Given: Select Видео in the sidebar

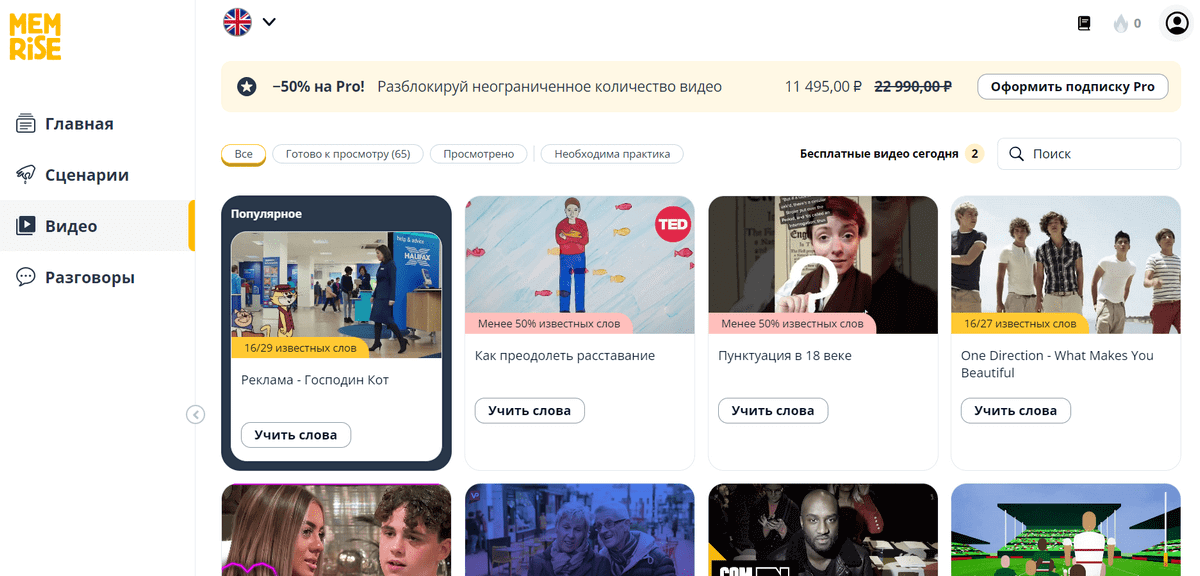Looking at the screenshot, I should pos(97,226).
